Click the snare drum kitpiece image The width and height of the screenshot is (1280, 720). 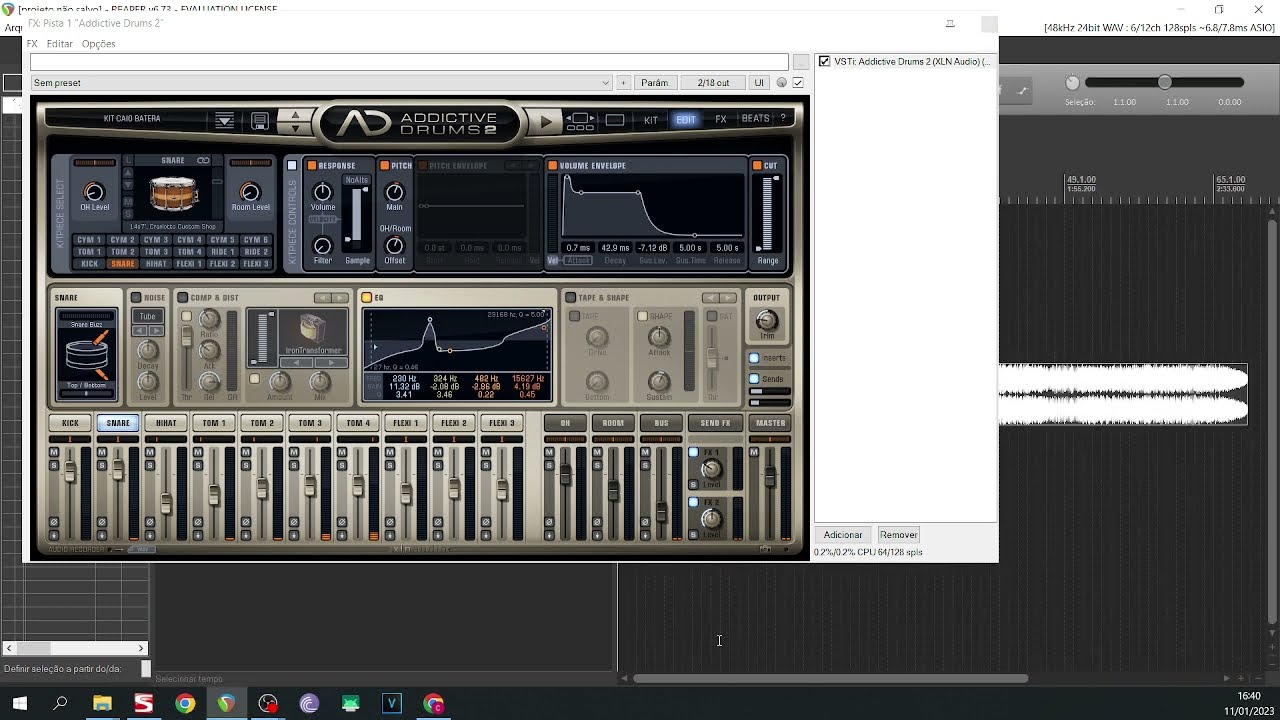(x=173, y=195)
